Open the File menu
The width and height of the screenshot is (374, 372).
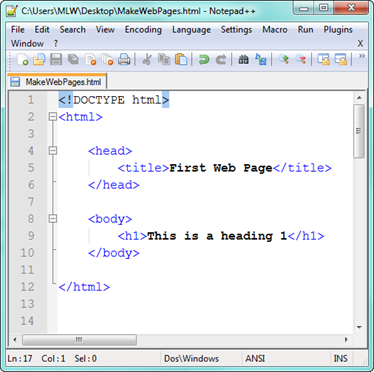[18, 30]
